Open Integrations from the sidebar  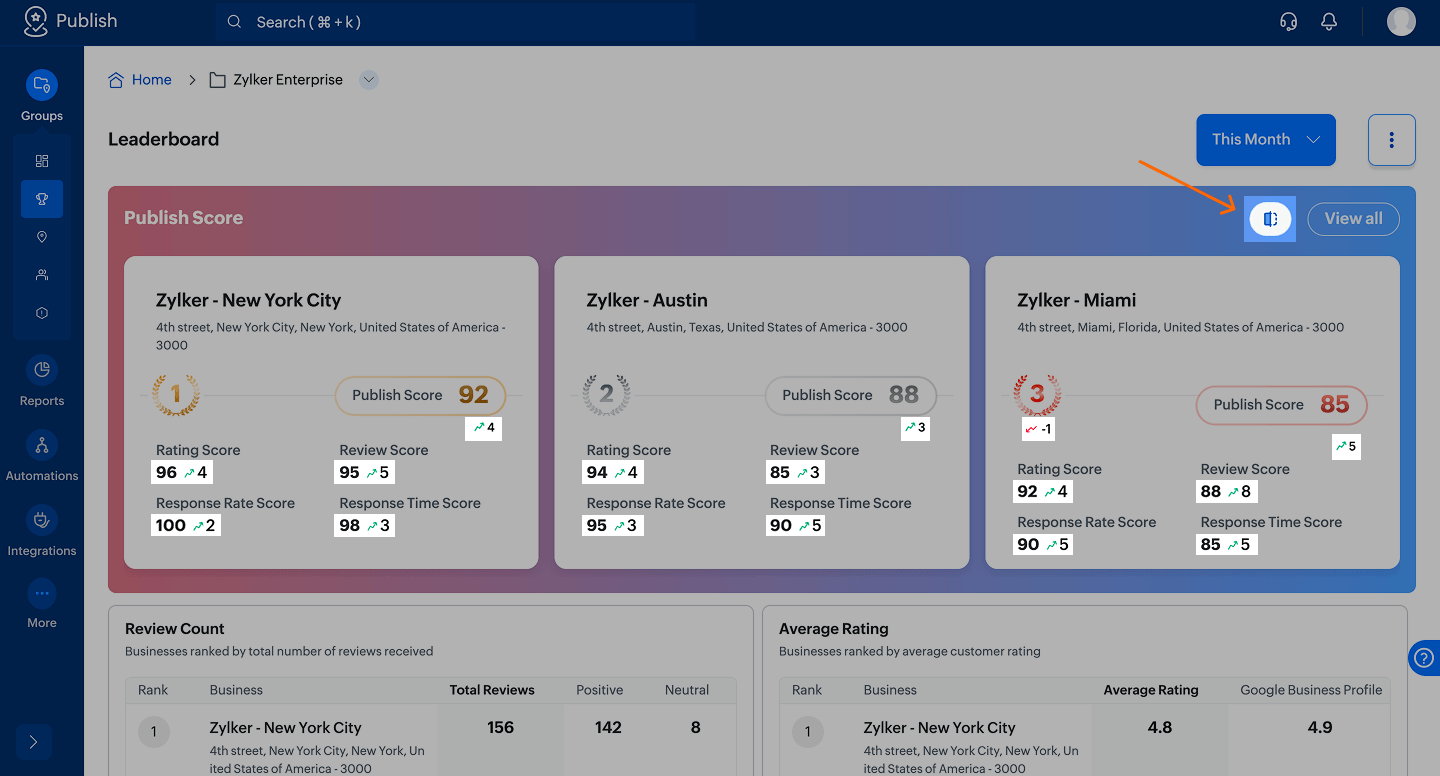click(x=42, y=531)
